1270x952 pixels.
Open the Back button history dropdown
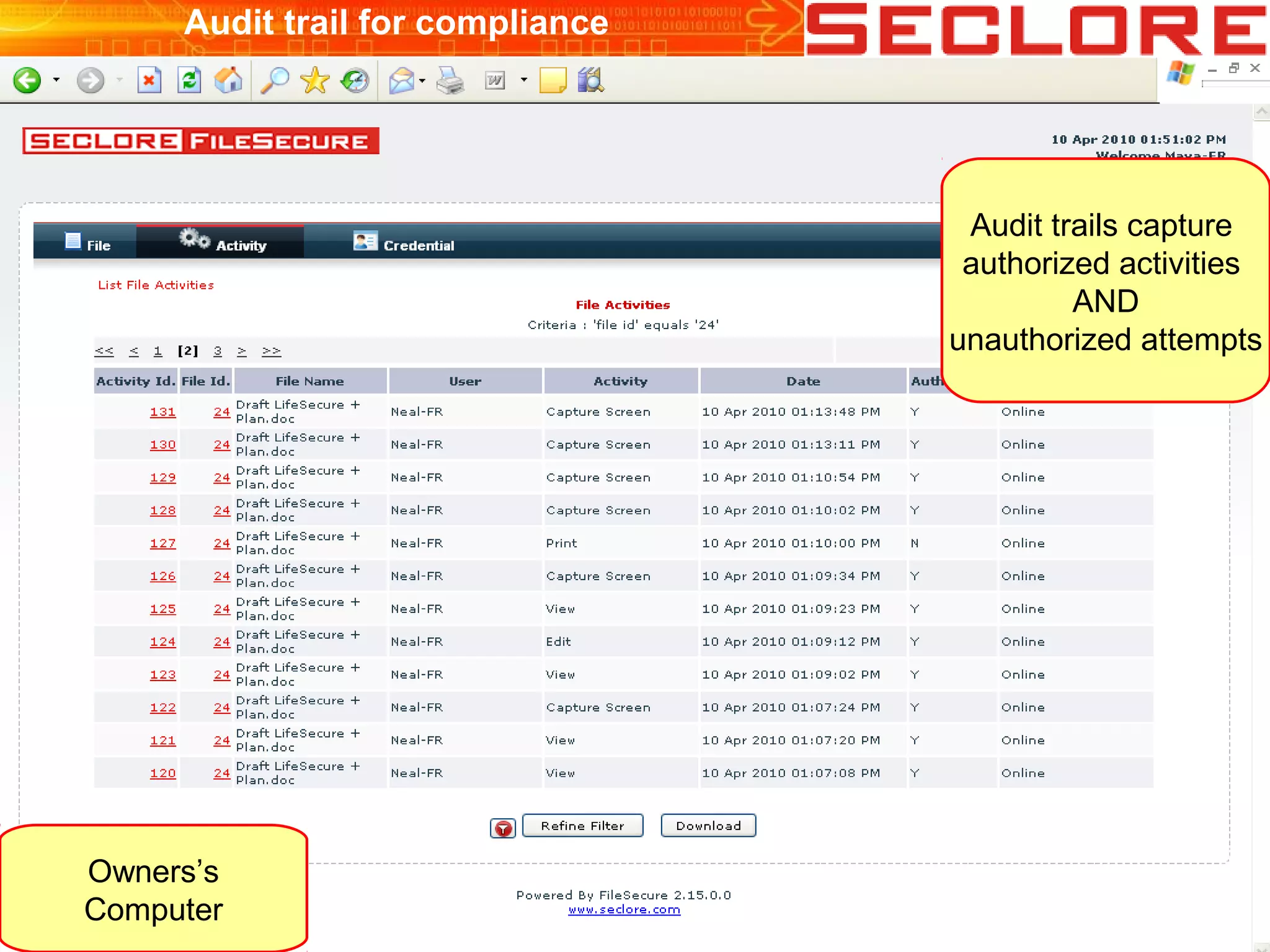pos(56,80)
